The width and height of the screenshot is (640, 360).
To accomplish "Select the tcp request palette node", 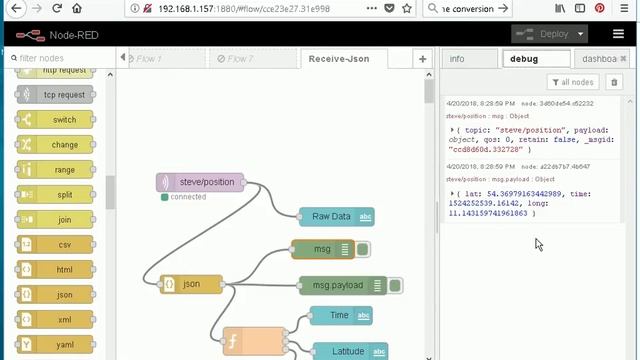I will click(55, 95).
